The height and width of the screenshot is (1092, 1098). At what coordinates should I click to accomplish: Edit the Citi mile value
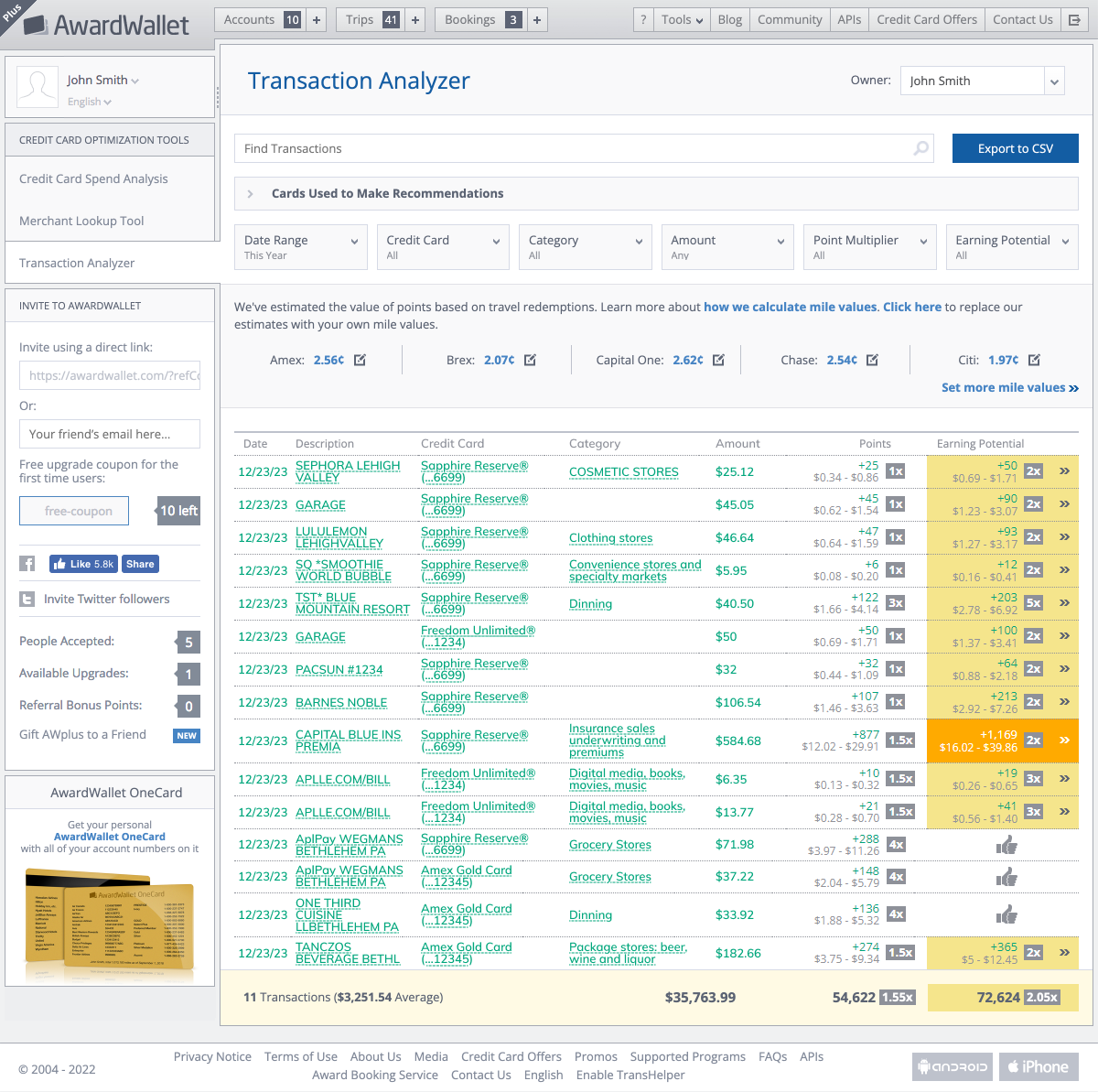[1034, 360]
